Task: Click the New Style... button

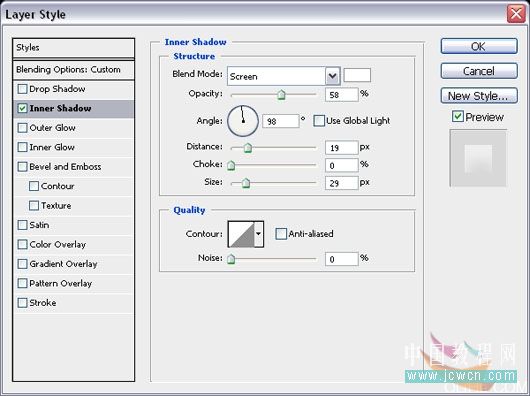Action: (479, 96)
